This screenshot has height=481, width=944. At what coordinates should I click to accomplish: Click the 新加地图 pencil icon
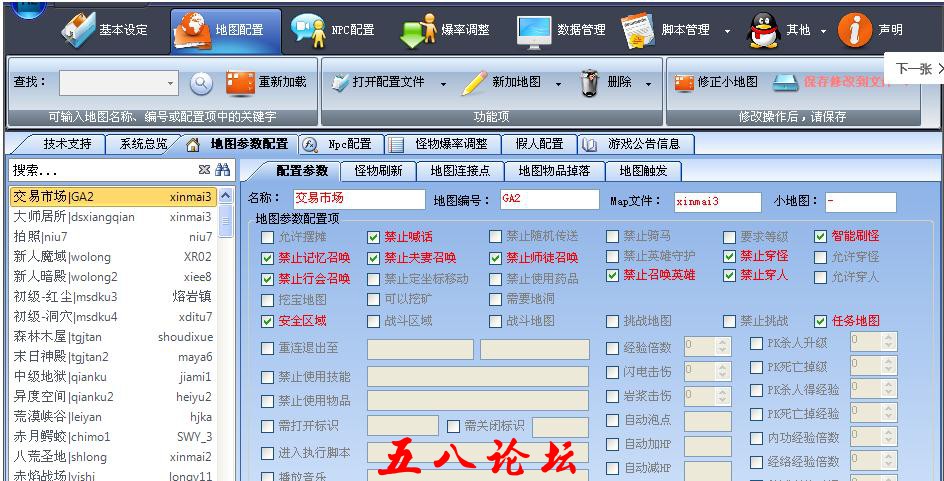474,83
